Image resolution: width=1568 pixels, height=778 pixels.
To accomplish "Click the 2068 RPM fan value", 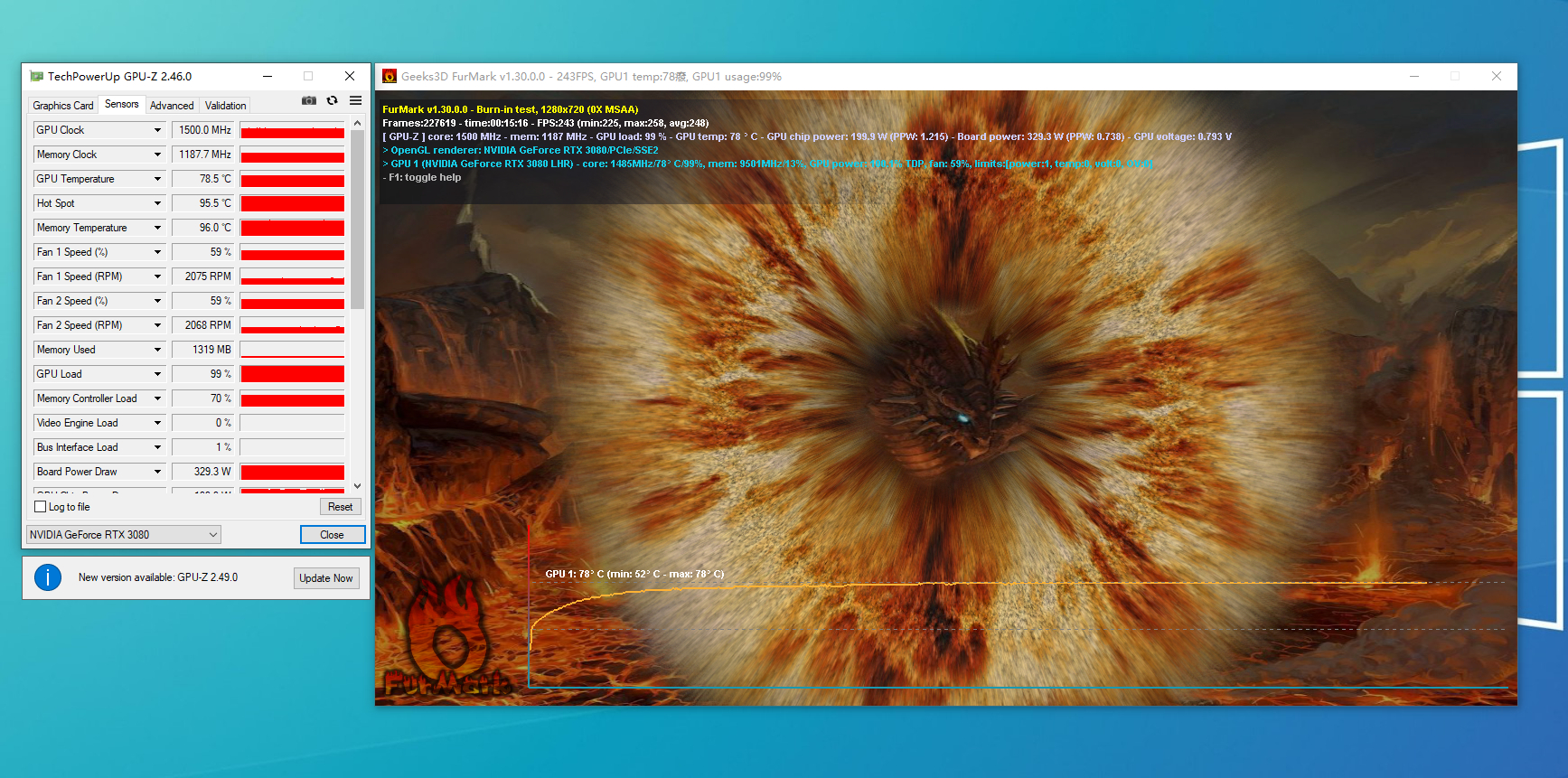I will pyautogui.click(x=203, y=325).
